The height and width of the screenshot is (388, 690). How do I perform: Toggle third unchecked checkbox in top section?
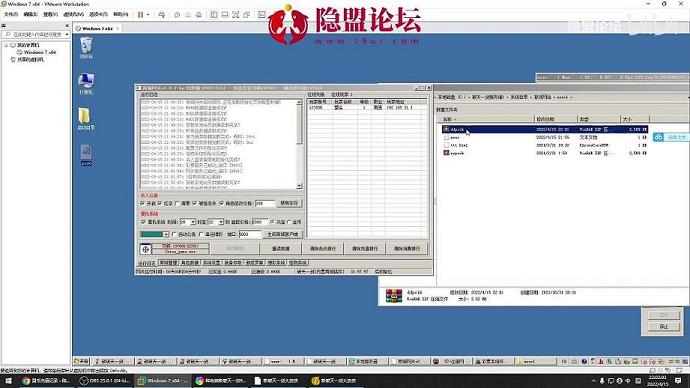[177, 204]
